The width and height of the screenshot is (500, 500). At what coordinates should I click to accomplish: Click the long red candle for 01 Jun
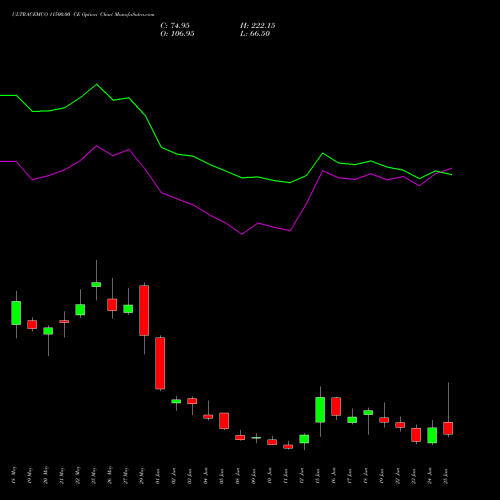(x=160, y=363)
